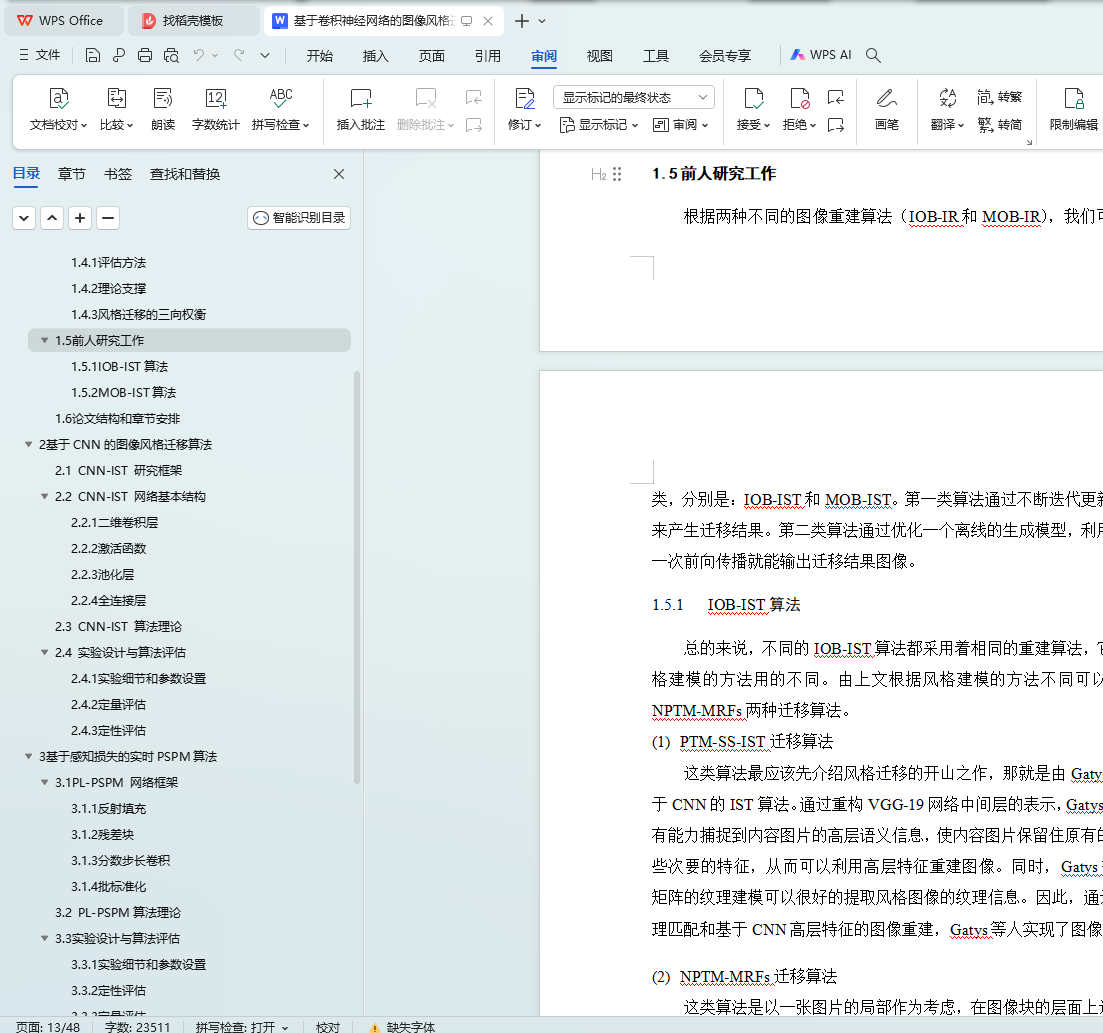The image size is (1103, 1033).
Task: Convert text with 繁转简
Action: click(1000, 125)
